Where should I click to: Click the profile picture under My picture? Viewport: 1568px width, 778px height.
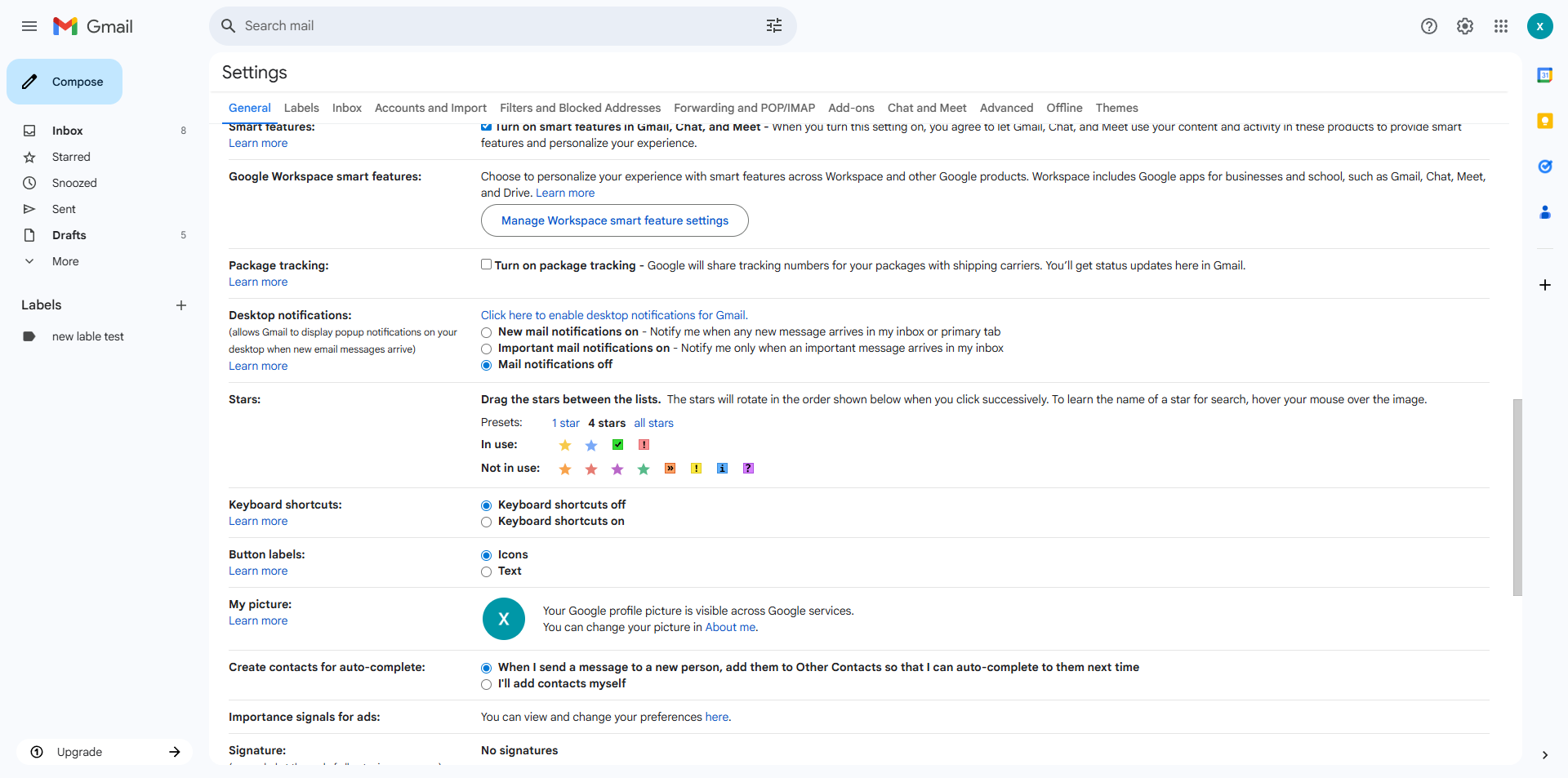pos(504,619)
